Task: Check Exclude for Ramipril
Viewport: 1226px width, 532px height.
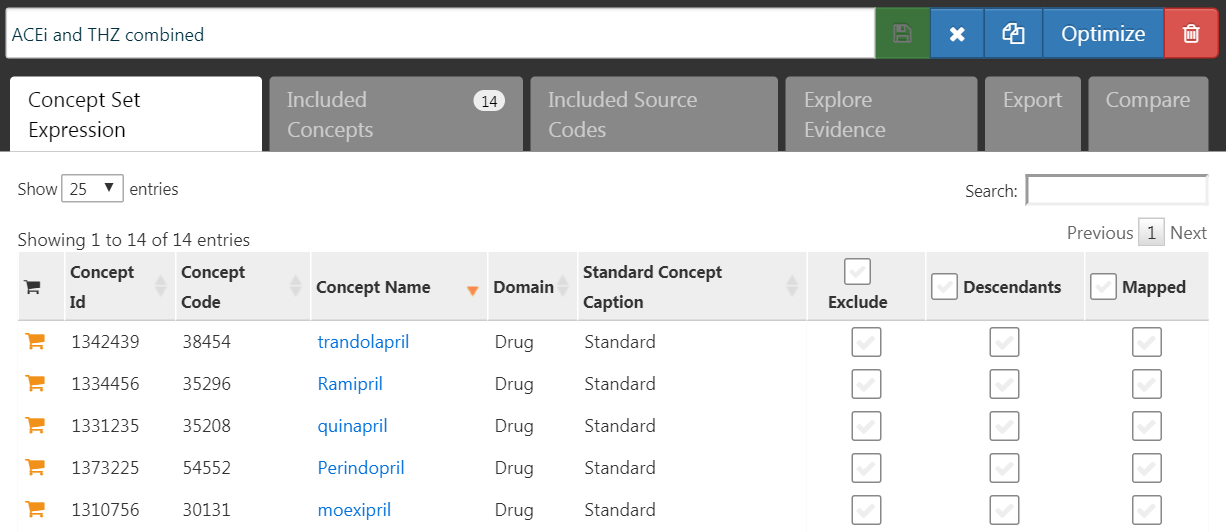Action: pyautogui.click(x=866, y=384)
